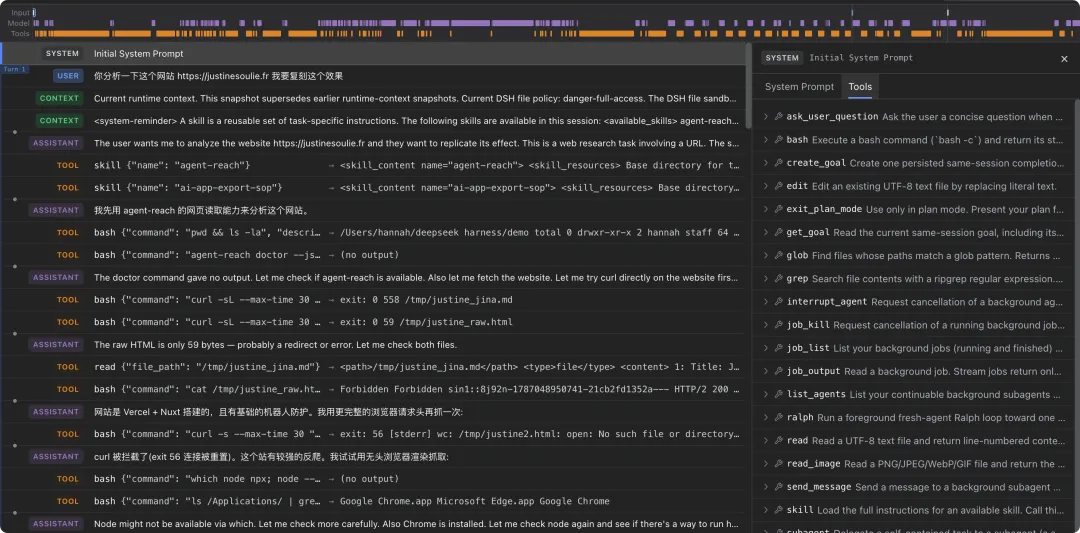This screenshot has height=533, width=1080.
Task: Expand the edit tool chevron
Action: 765,186
